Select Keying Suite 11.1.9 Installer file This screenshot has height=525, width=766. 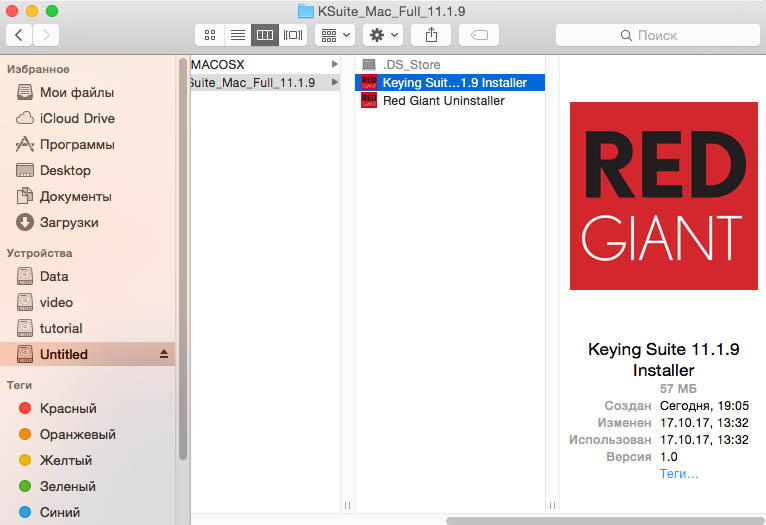450,83
